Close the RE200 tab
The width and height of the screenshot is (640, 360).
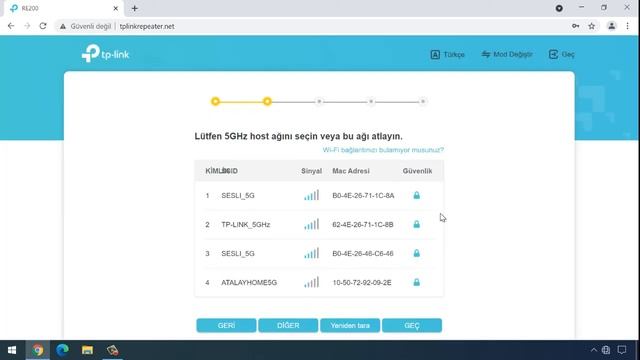point(116,8)
